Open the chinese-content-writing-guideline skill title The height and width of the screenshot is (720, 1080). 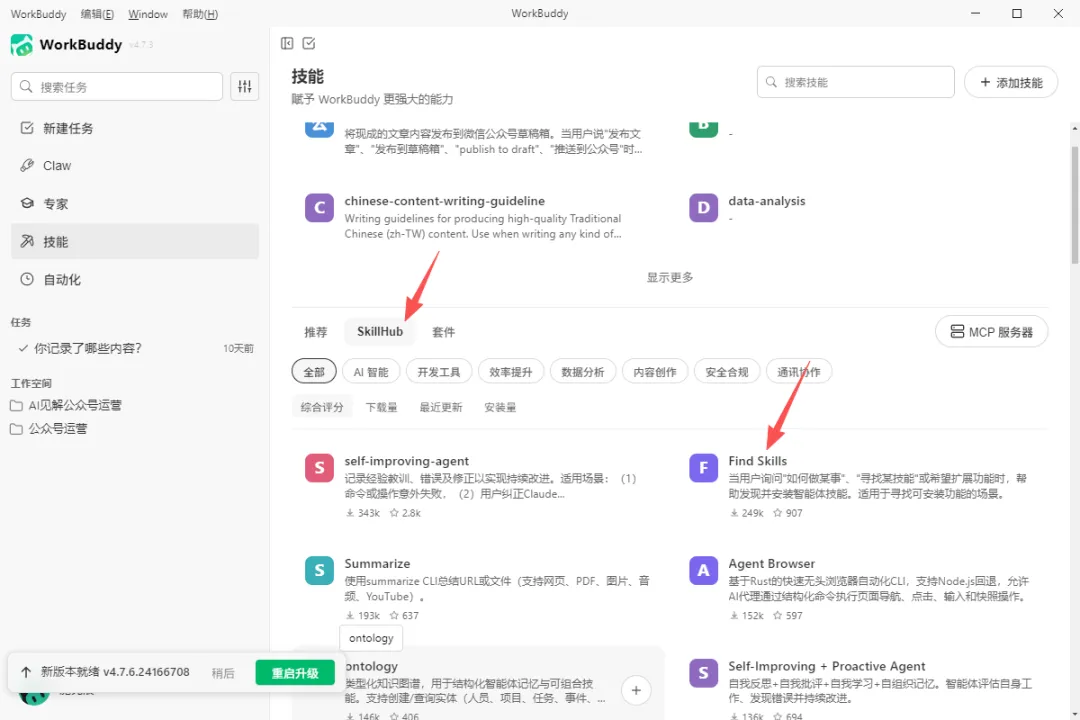coord(445,201)
